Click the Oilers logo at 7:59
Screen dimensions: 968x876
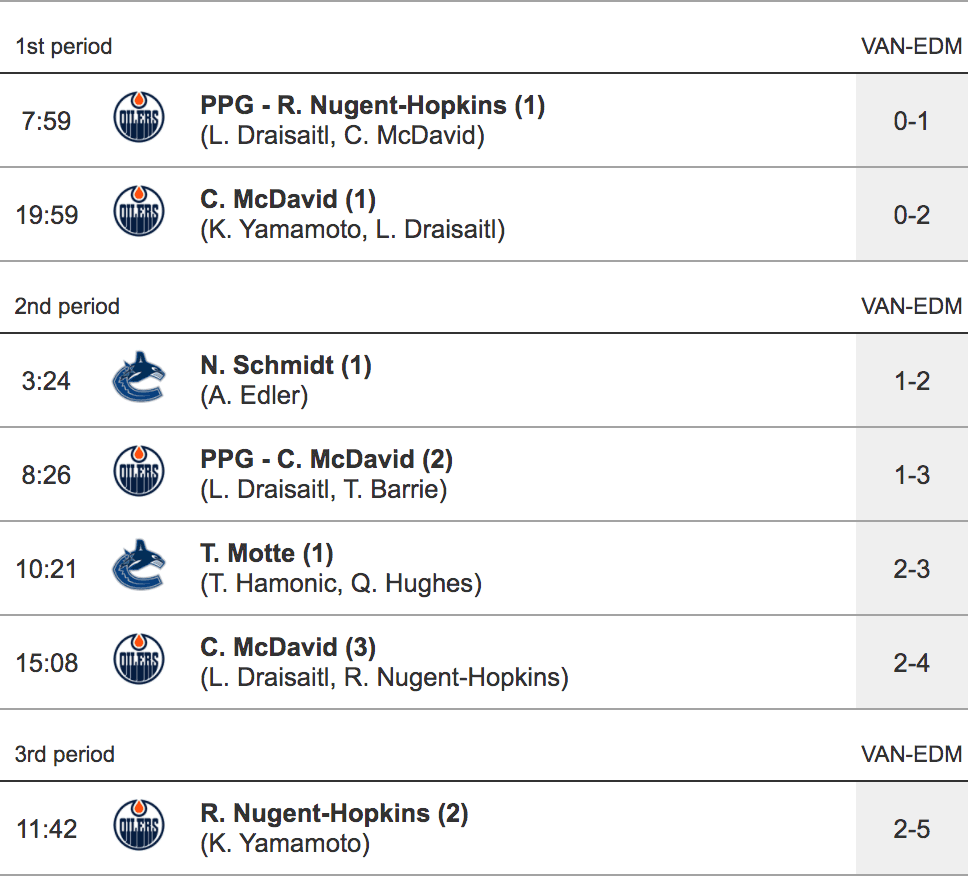(138, 120)
